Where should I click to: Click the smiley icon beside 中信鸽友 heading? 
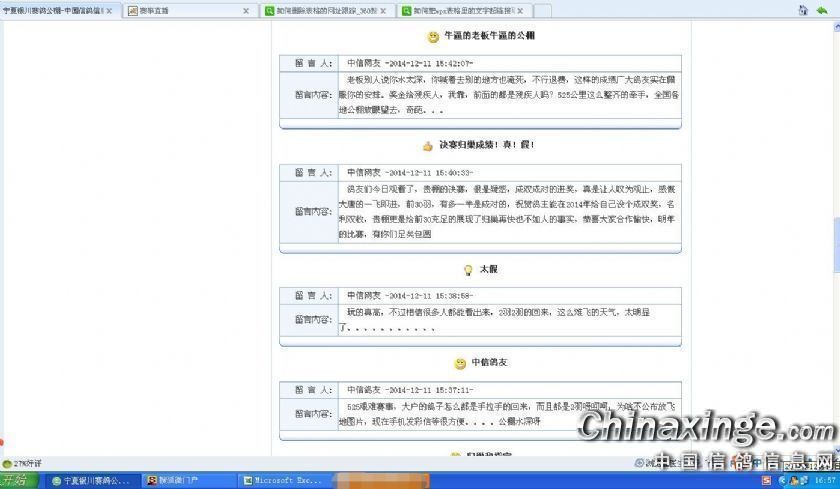(459, 363)
